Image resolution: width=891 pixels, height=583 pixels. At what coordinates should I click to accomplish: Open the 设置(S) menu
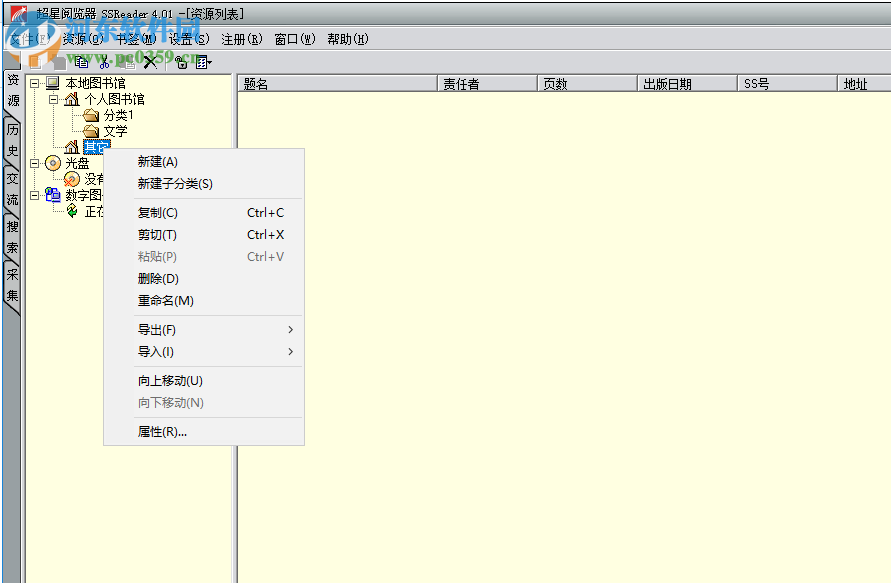pos(190,38)
